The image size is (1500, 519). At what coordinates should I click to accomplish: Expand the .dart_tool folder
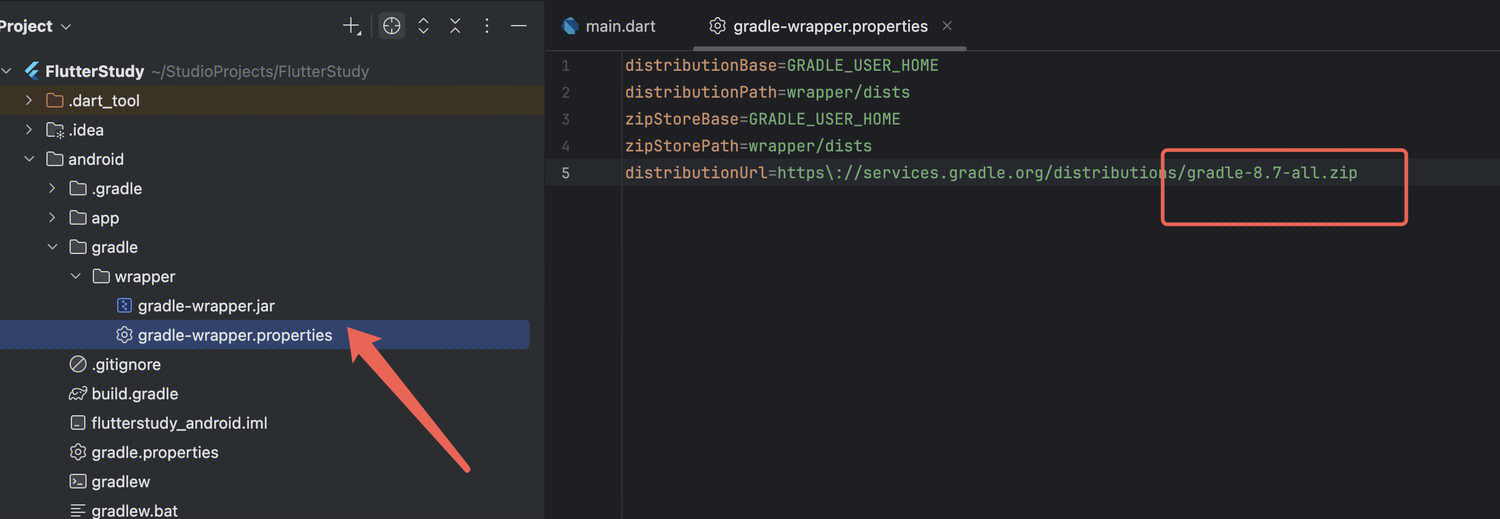click(x=29, y=101)
